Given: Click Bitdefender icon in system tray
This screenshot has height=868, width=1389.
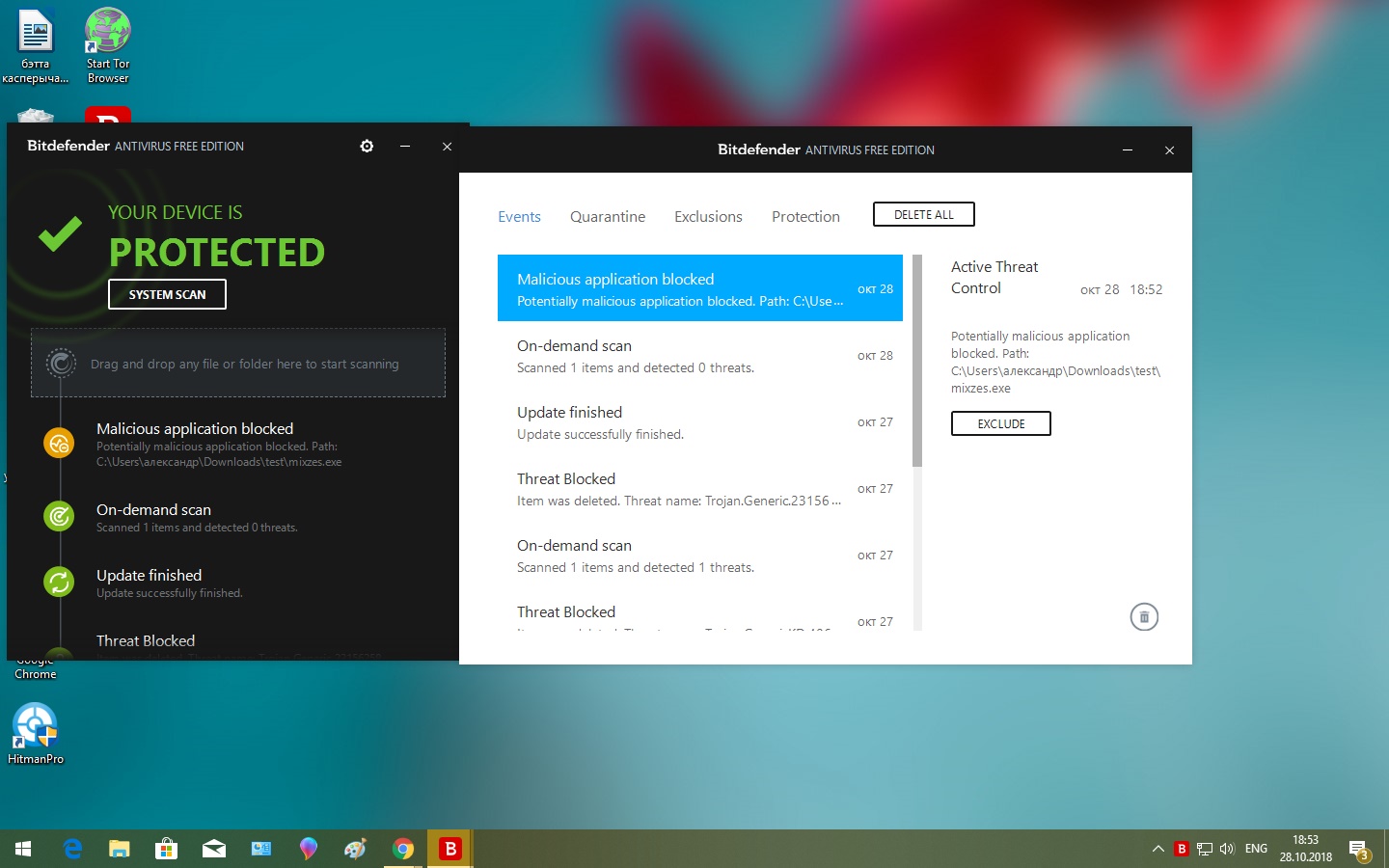Looking at the screenshot, I should (1181, 849).
